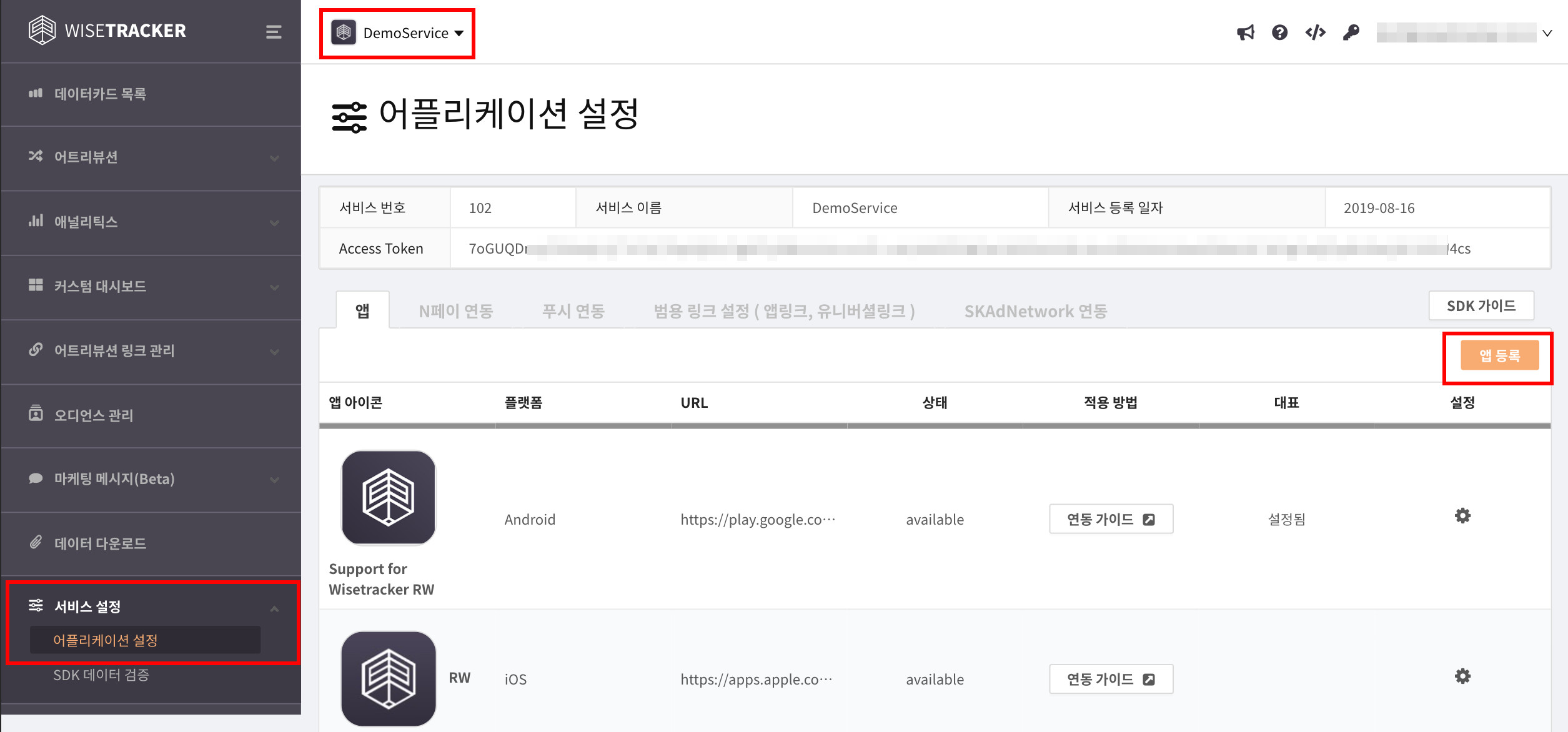The image size is (1568, 732).
Task: Expand the 어트리뷰션 sidebar menu
Action: [x=150, y=157]
